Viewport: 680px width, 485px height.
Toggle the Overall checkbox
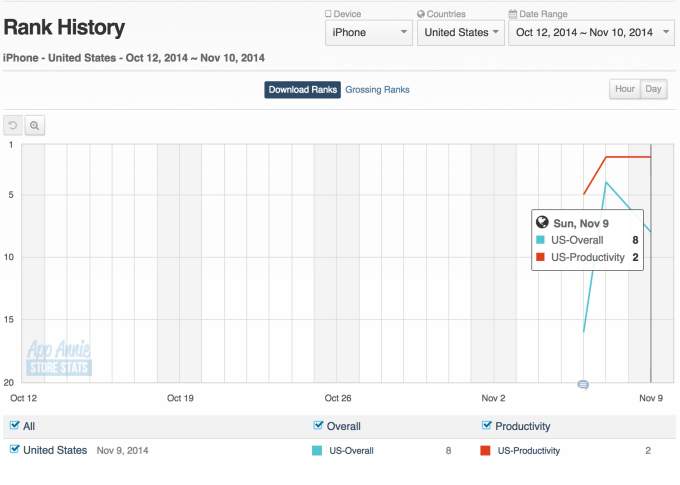(x=318, y=426)
